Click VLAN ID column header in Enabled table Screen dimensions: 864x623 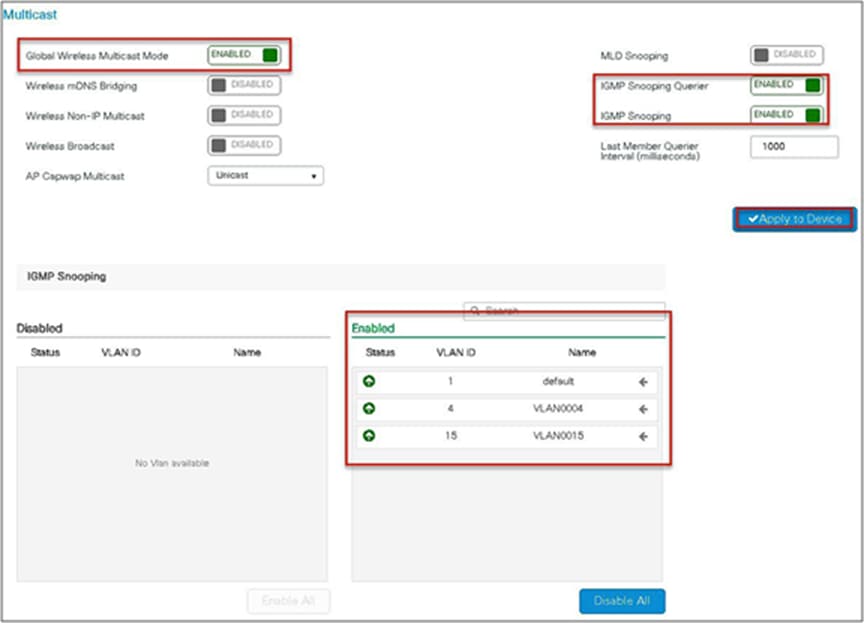456,353
